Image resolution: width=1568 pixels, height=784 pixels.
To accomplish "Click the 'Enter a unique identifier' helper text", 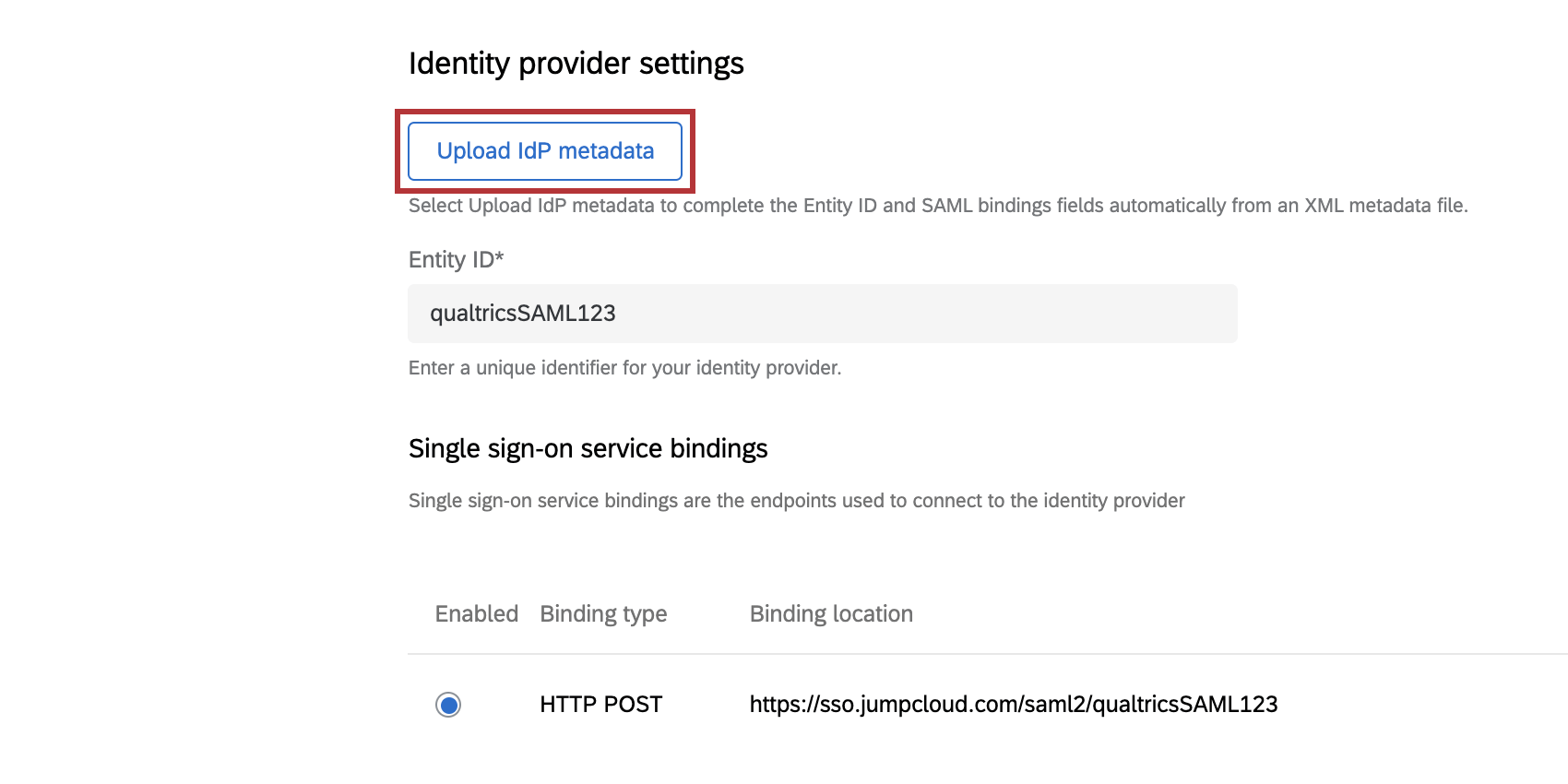I will (625, 368).
